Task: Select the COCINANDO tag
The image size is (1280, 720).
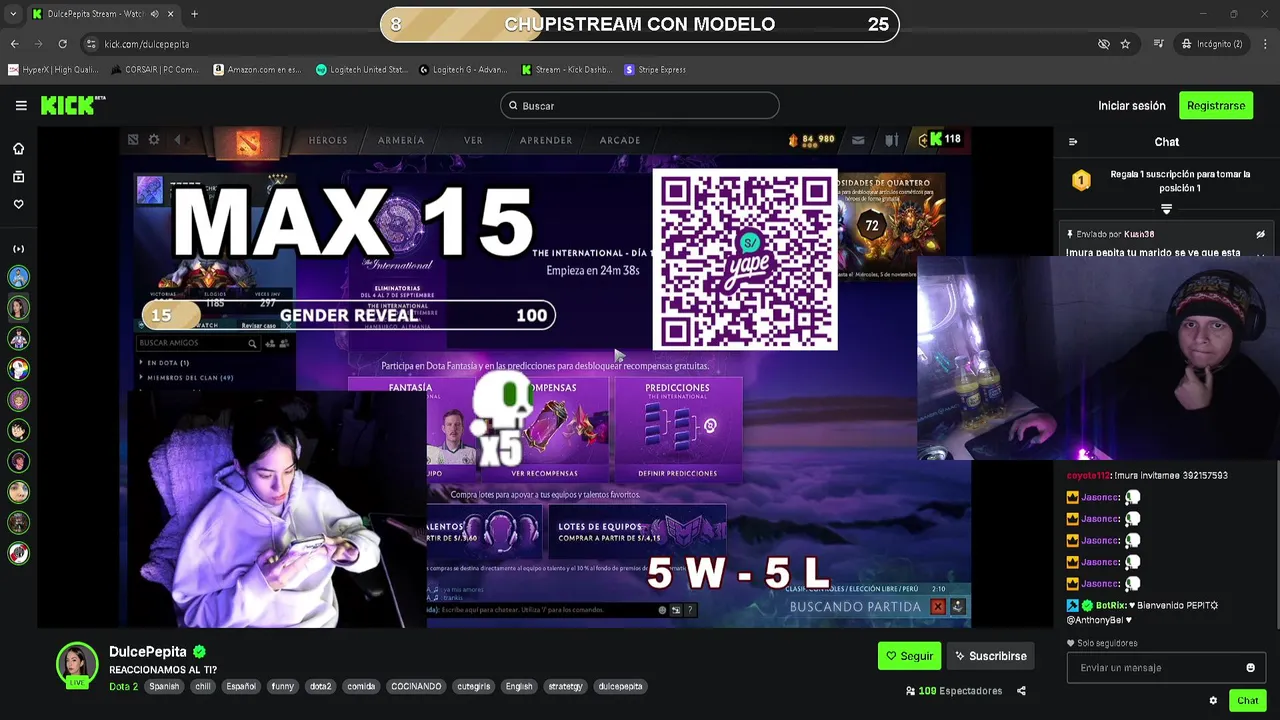Action: pyautogui.click(x=416, y=687)
